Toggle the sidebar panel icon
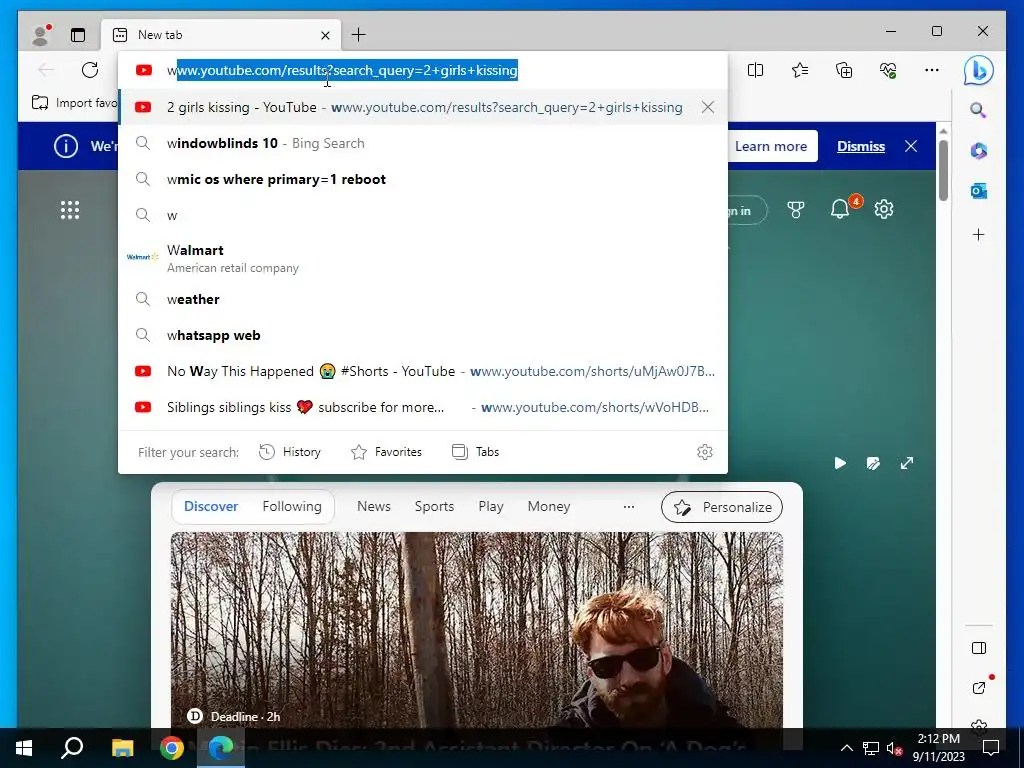The height and width of the screenshot is (768, 1024). tap(978, 648)
